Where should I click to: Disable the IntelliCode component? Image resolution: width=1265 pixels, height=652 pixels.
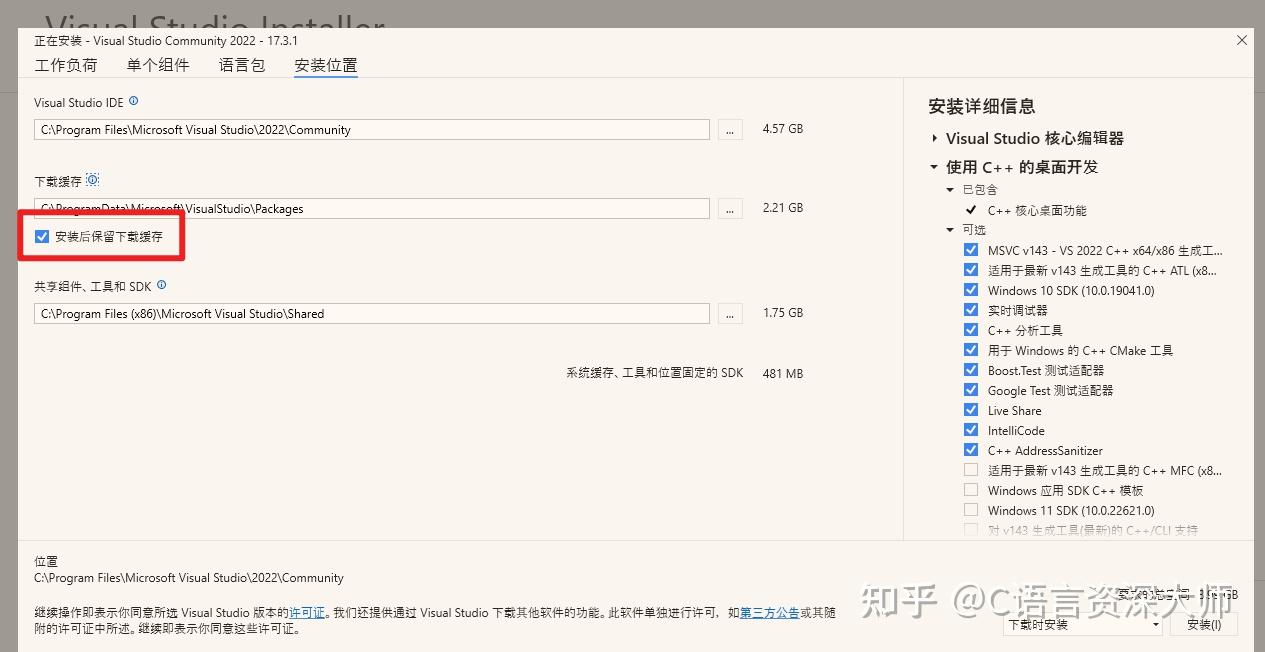click(x=970, y=430)
